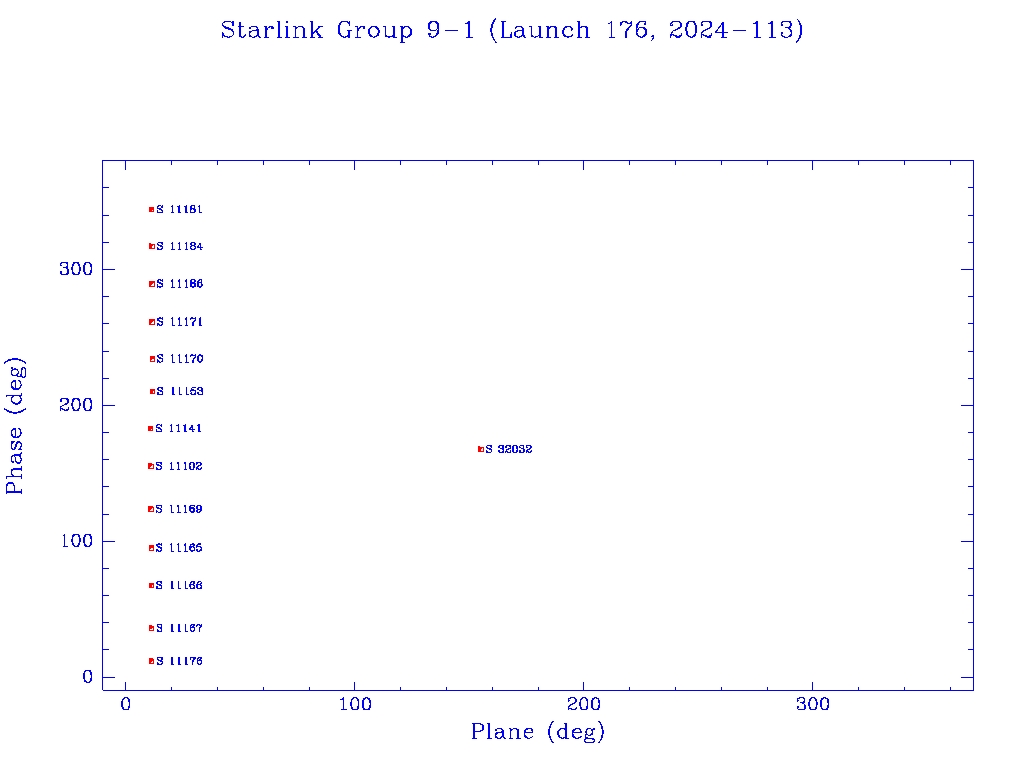
Task: Select the outlier S 32032 marker
Action: pos(480,450)
